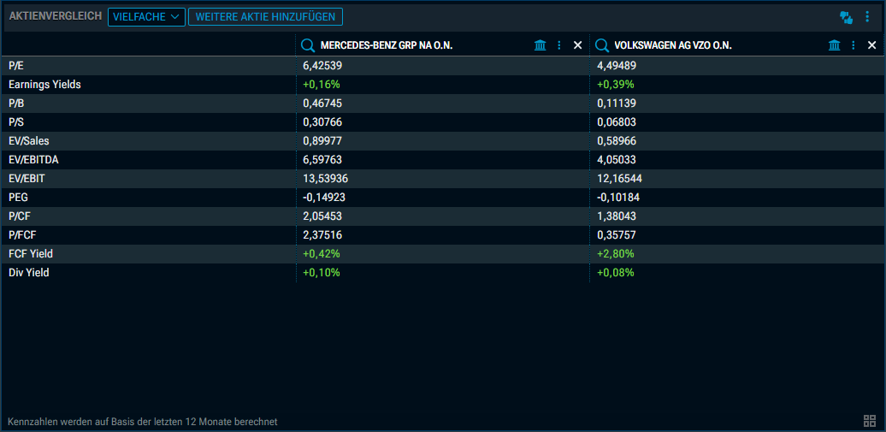Click the Kennzahlen 12 Monate footnote

[x=142, y=422]
